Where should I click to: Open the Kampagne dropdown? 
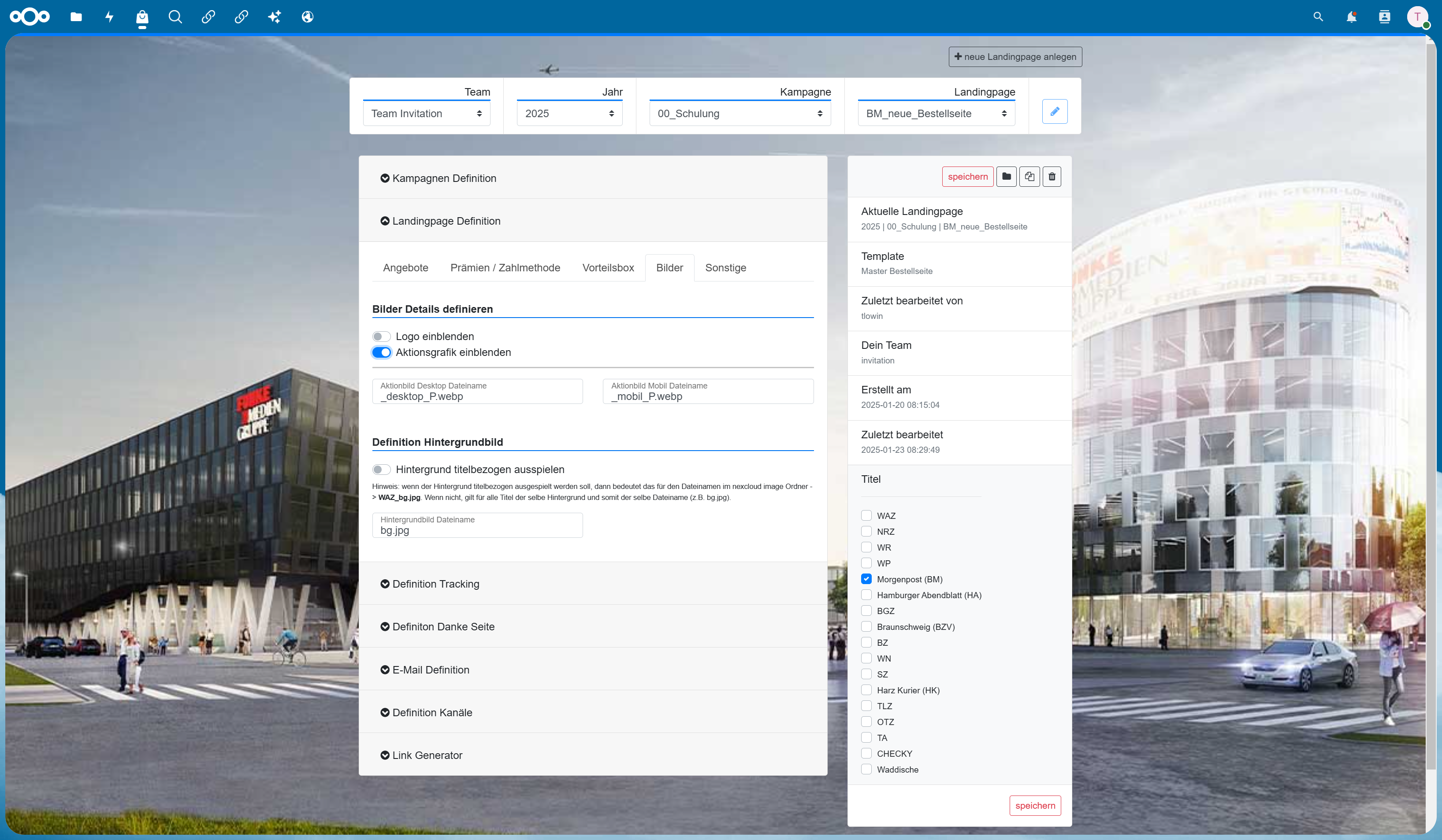(x=740, y=113)
